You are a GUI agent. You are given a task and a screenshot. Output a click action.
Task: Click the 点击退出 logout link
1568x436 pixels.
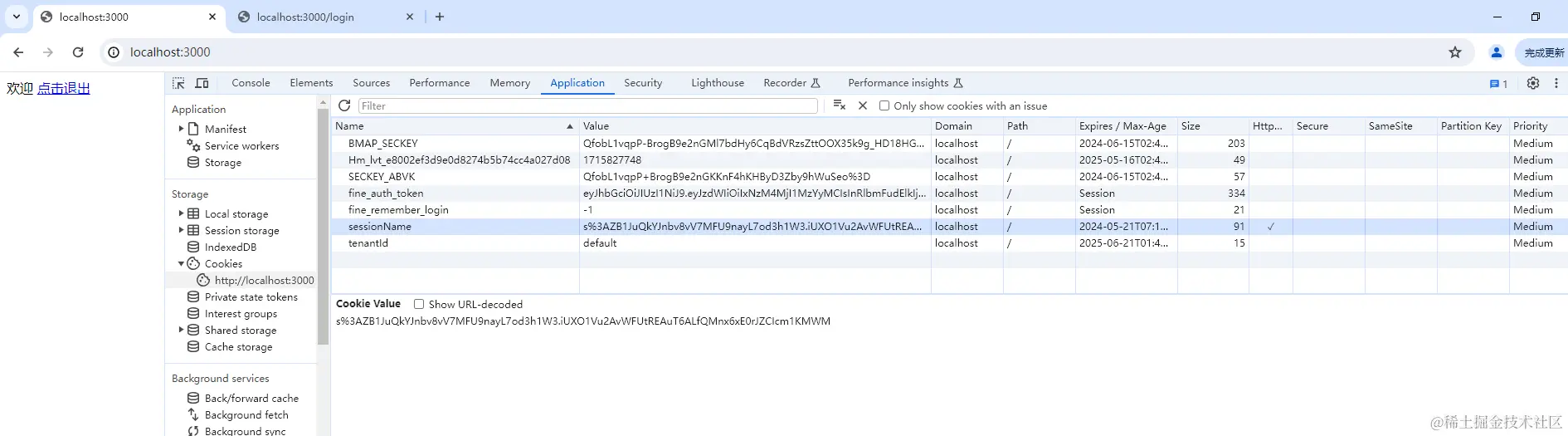[x=64, y=88]
